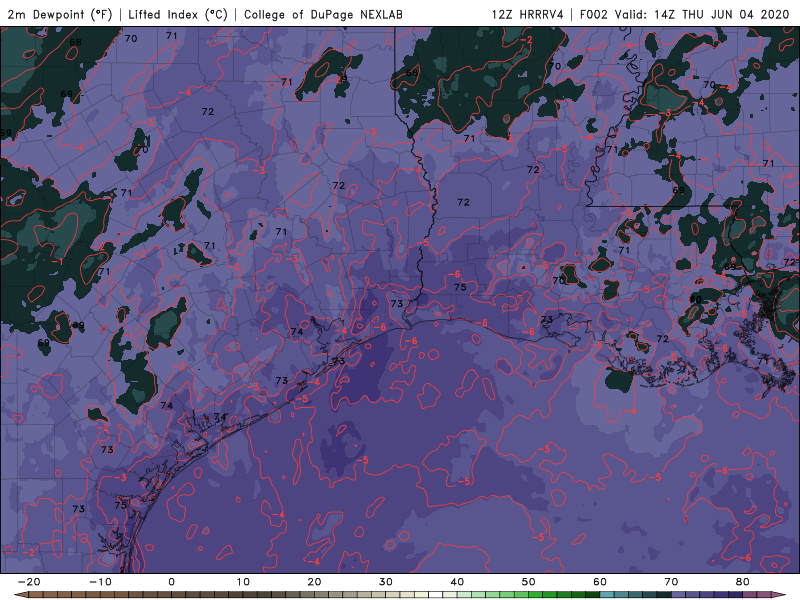Select the "0" label on the color scale
This screenshot has width=800, height=600.
click(171, 582)
